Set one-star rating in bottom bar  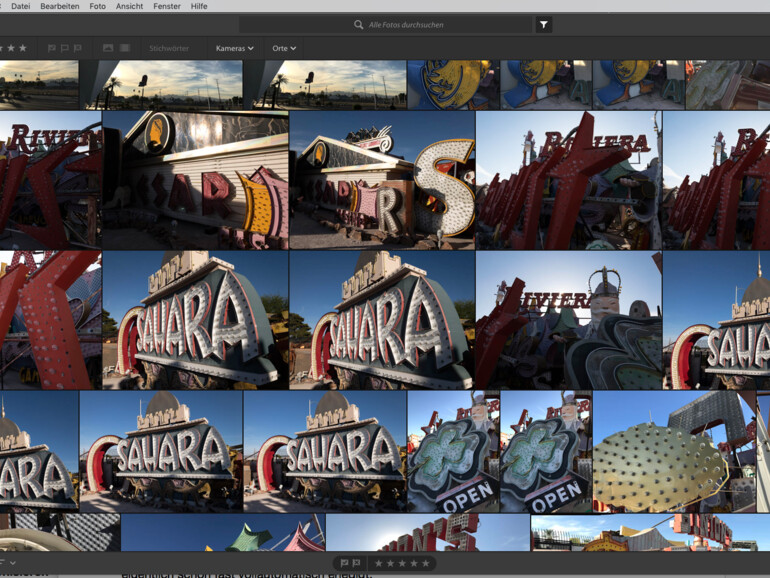pos(379,564)
